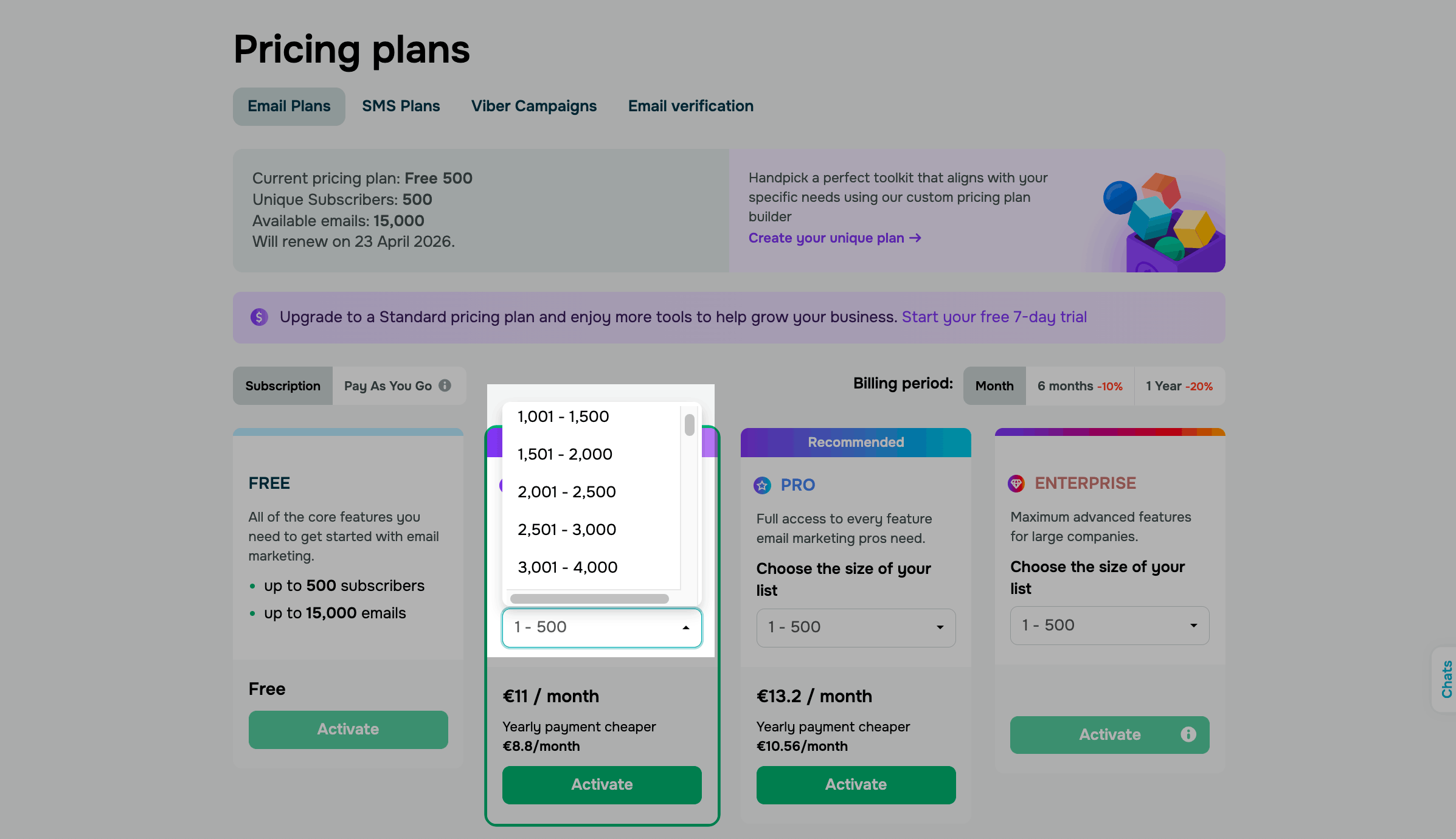1456x839 pixels.
Task: Click the Enterprise plan diamond icon
Action: click(x=1016, y=483)
